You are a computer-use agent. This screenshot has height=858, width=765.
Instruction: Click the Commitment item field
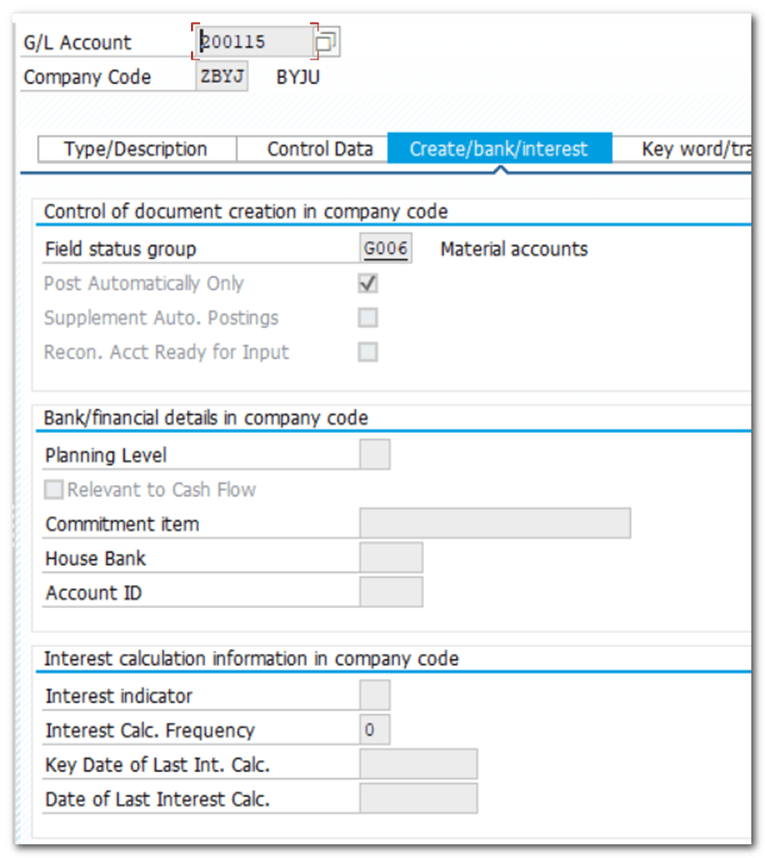[x=494, y=524]
